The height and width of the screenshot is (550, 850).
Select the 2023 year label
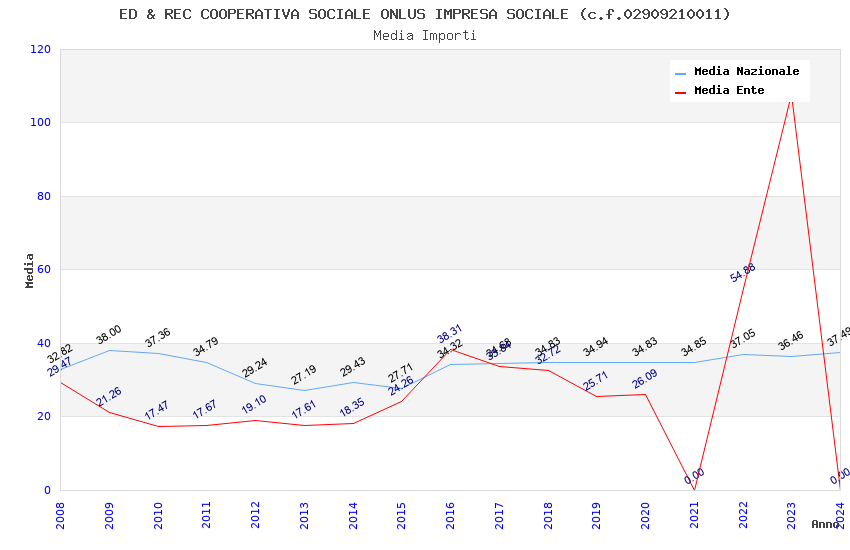(x=791, y=515)
